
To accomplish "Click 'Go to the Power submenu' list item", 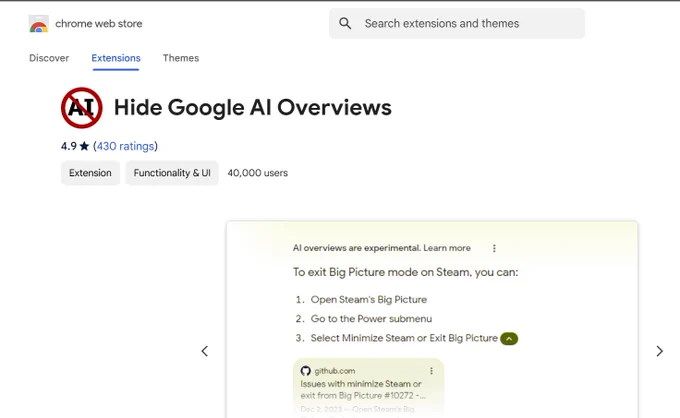I will pyautogui.click(x=371, y=319).
